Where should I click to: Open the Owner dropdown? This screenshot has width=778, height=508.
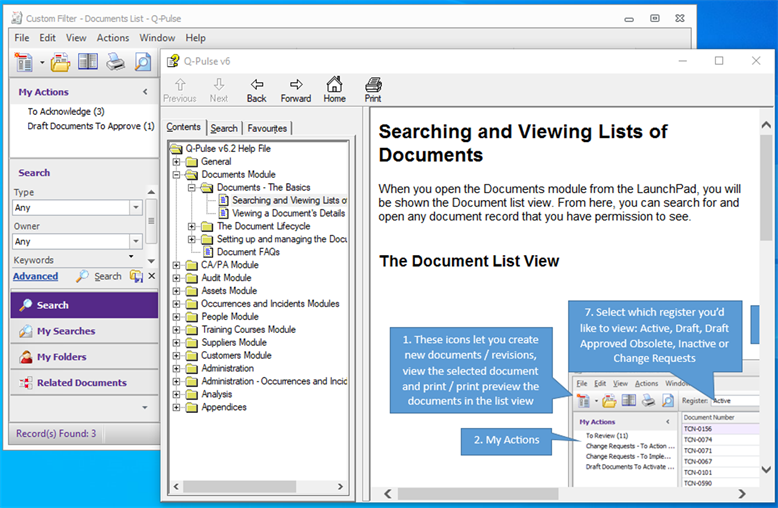coord(136,241)
